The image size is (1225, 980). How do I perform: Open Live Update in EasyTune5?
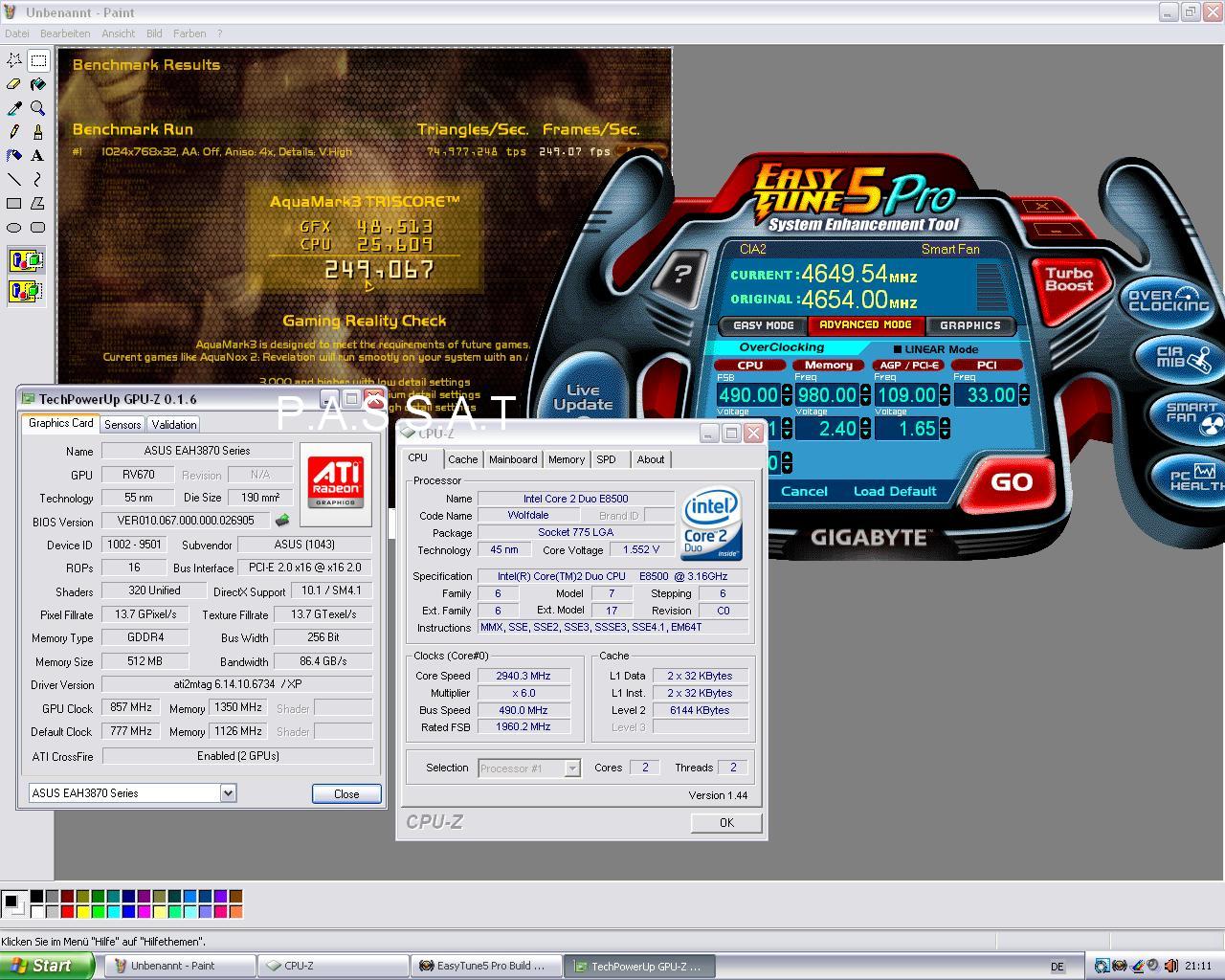tap(583, 397)
